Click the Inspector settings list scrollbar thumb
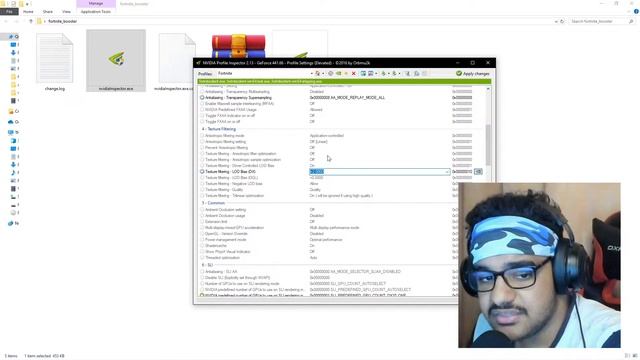640x360 pixels. click(x=488, y=145)
